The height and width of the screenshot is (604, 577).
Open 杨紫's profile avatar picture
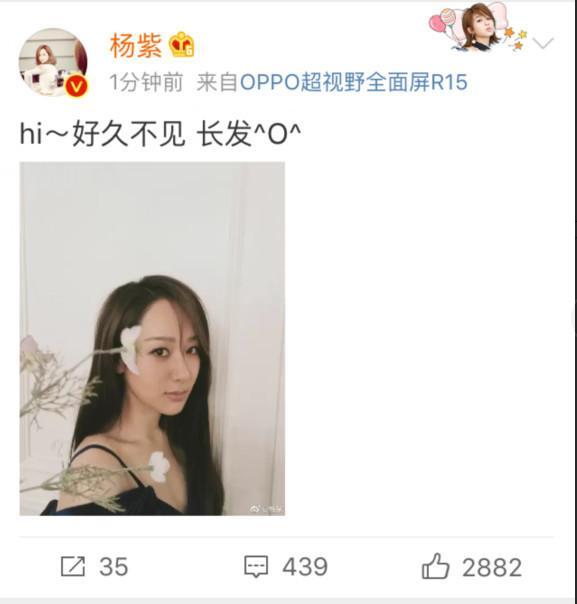(53, 62)
